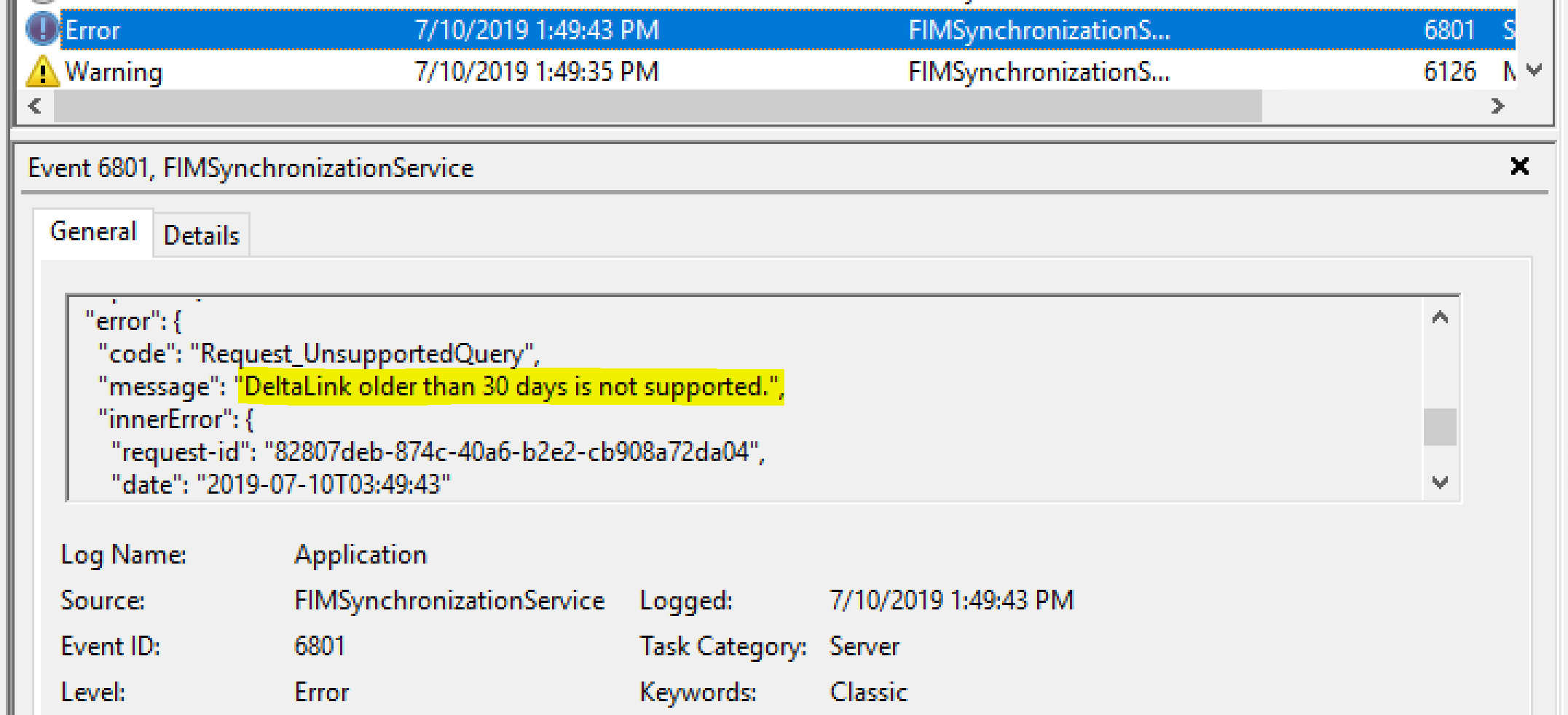
Task: Click the event list horizontal scrollbar thumb
Action: pyautogui.click(x=655, y=106)
